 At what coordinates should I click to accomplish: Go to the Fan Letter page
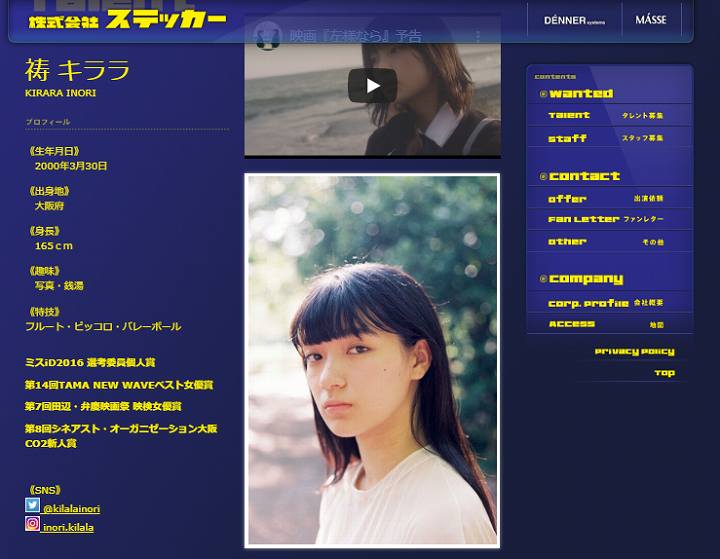(606, 220)
